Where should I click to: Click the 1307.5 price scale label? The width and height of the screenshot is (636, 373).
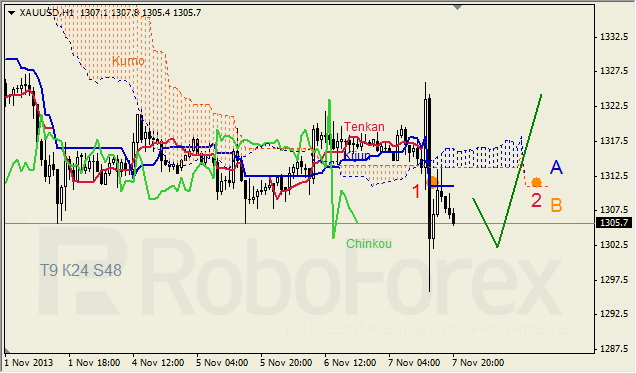pyautogui.click(x=614, y=210)
